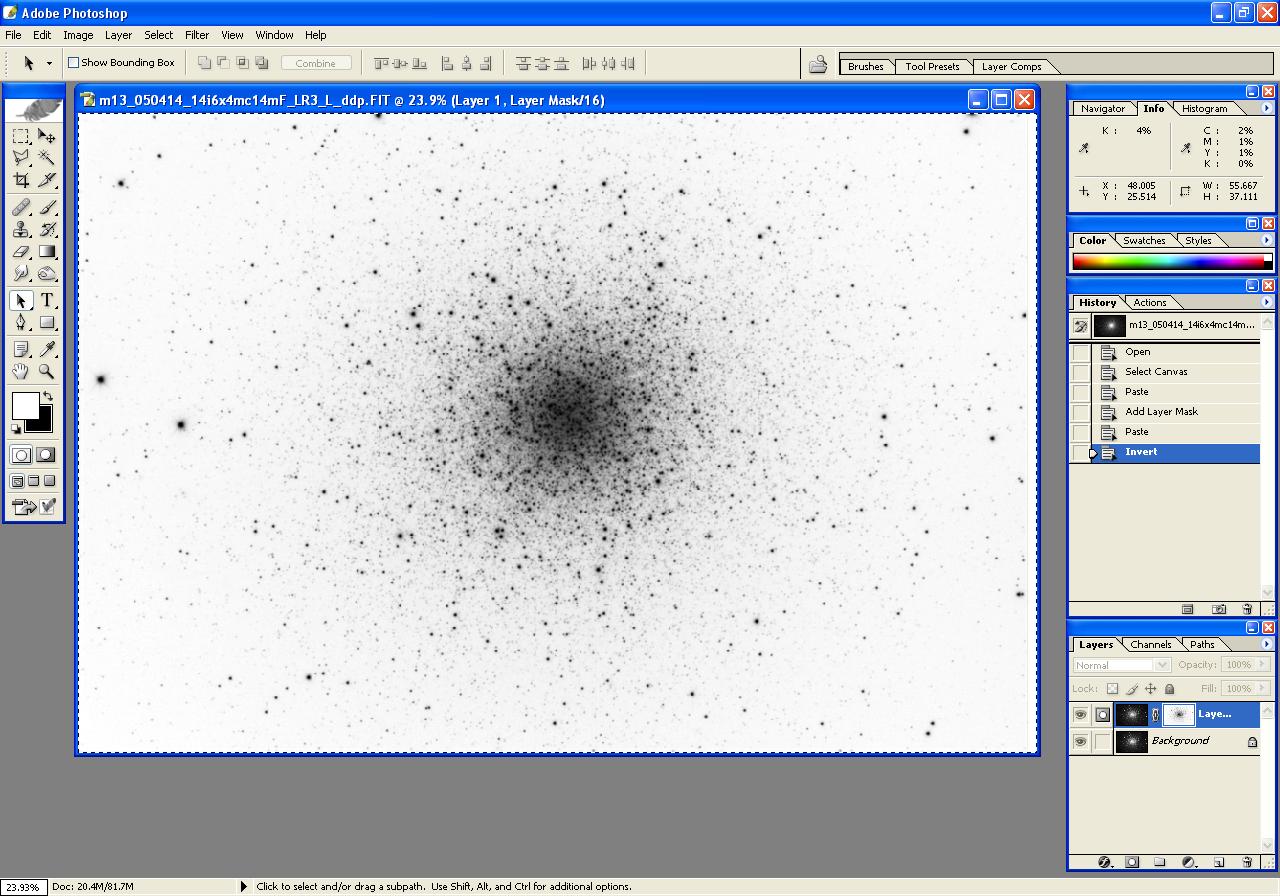Screen dimensions: 1280x896
Task: Open the Brushes palette well tab
Action: 865,67
